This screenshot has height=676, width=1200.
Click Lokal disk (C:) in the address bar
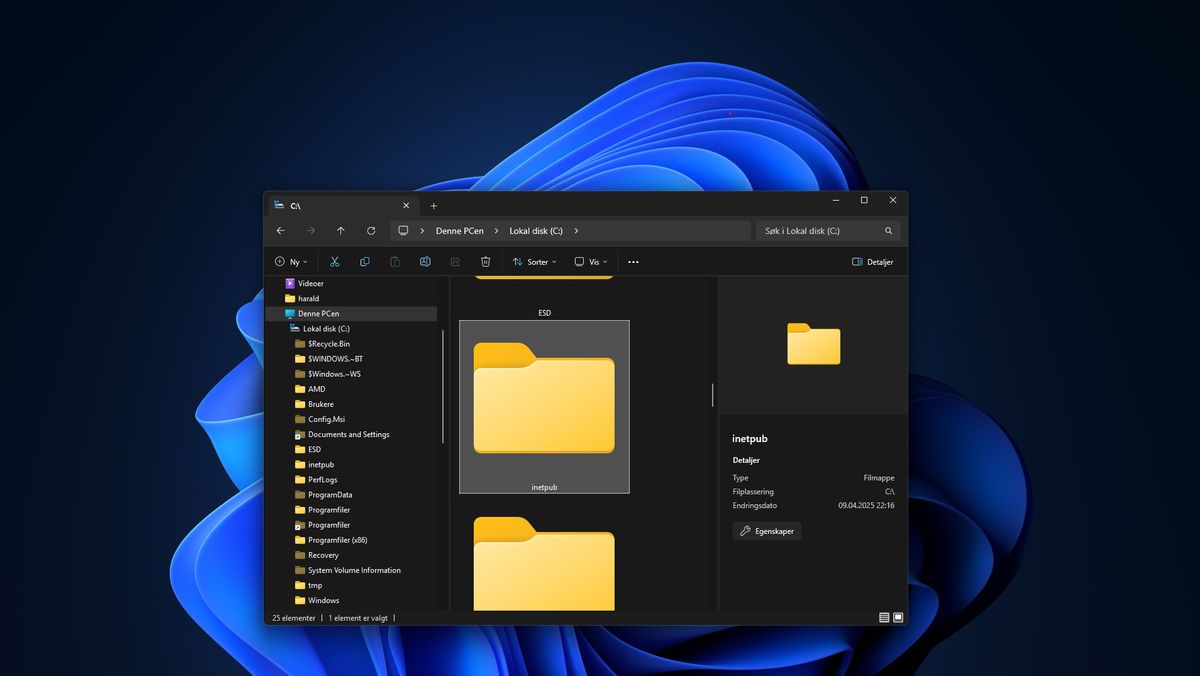coord(536,231)
